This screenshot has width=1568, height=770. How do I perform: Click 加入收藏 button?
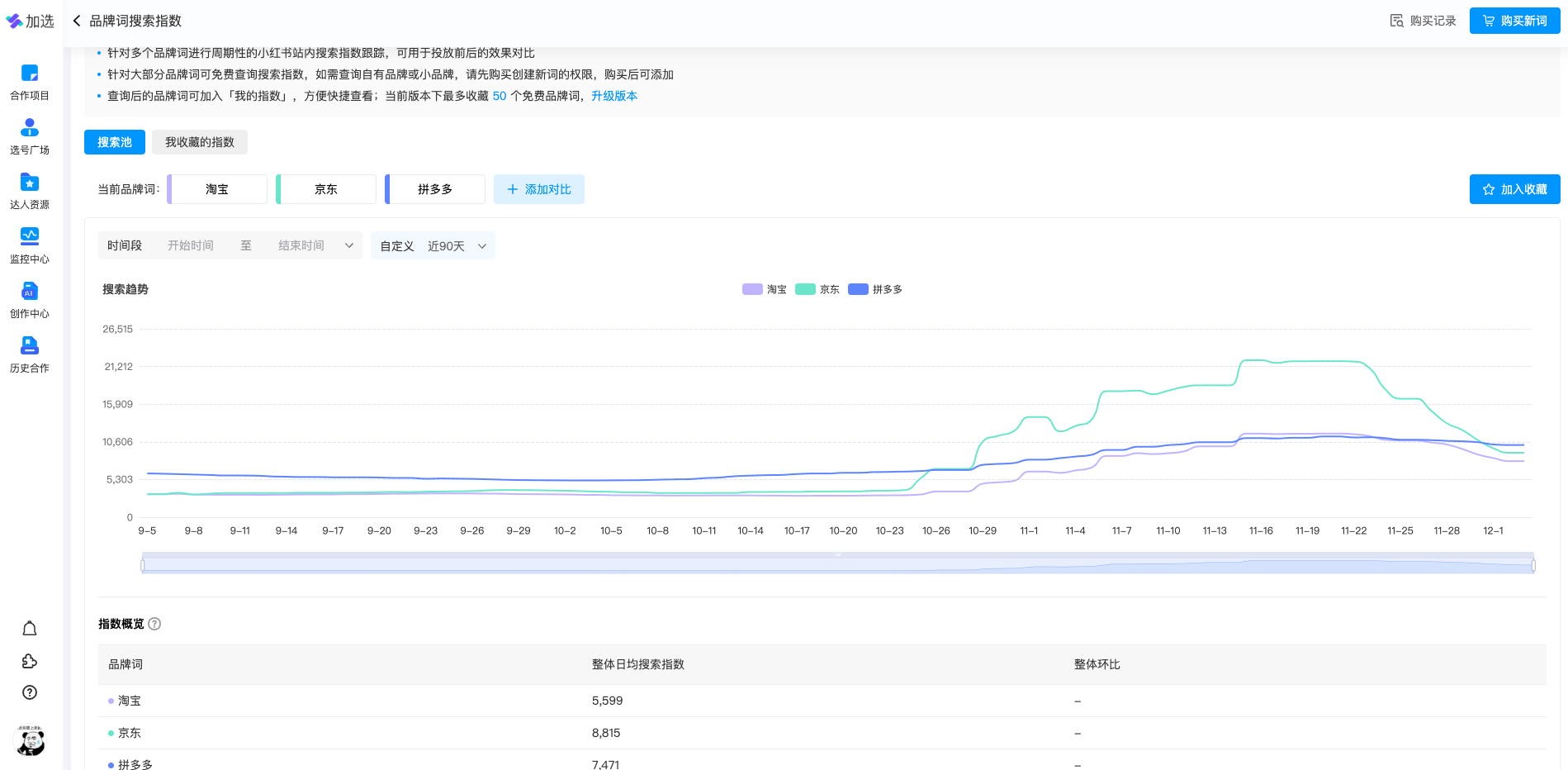(x=1514, y=189)
